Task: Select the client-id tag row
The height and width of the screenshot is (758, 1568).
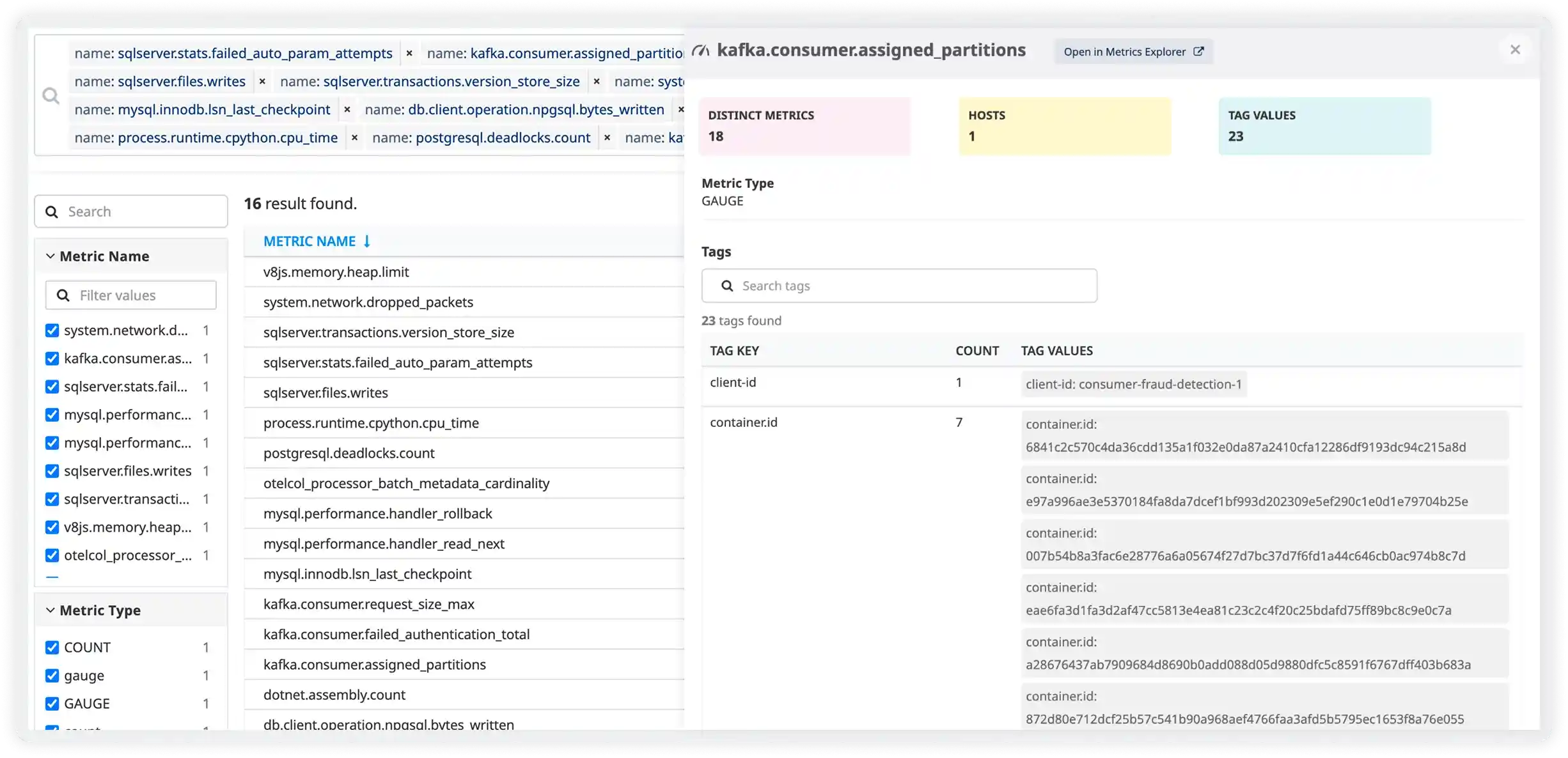Action: tap(733, 382)
